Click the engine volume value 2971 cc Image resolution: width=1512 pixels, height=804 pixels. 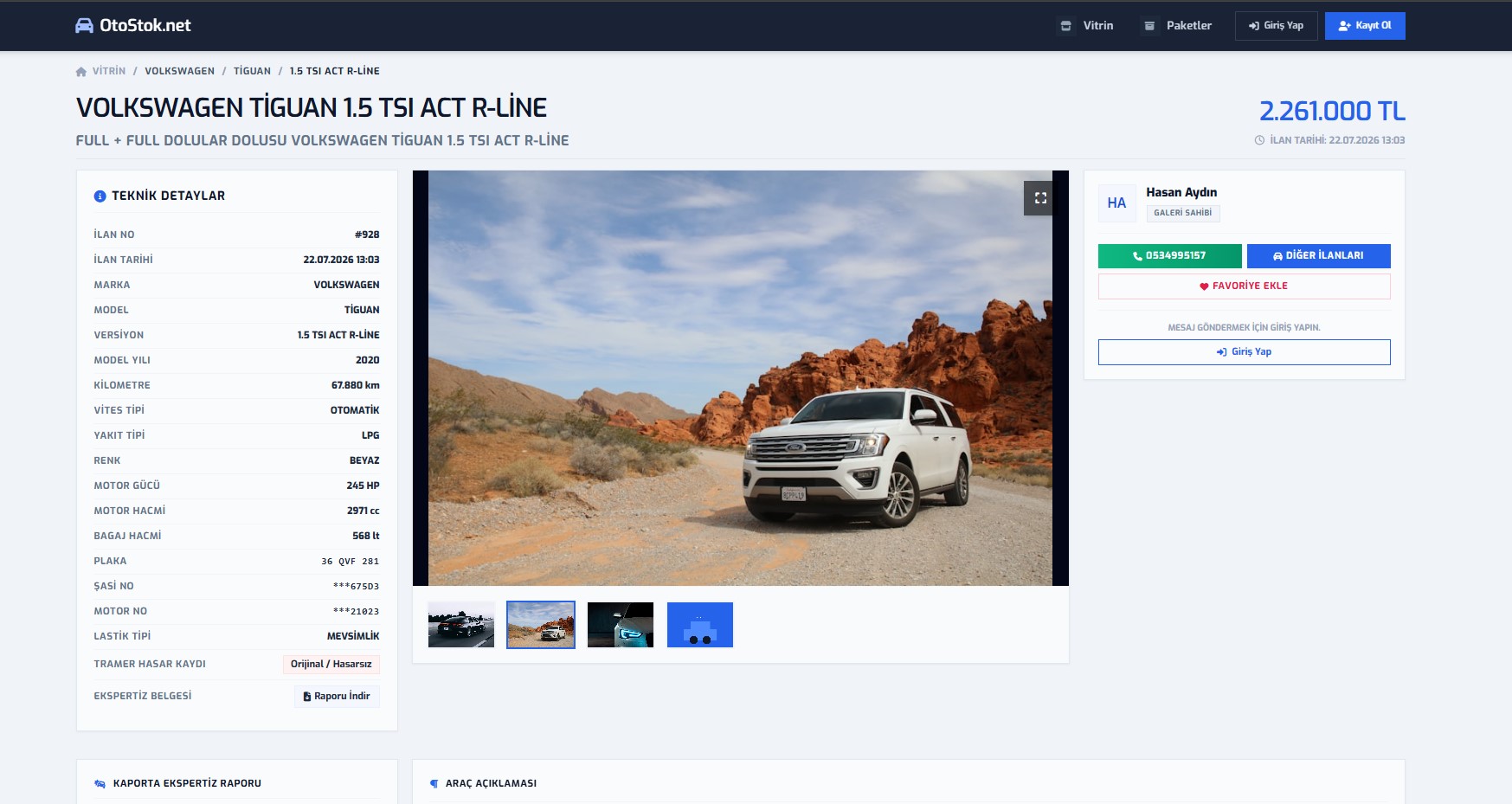pyautogui.click(x=363, y=511)
